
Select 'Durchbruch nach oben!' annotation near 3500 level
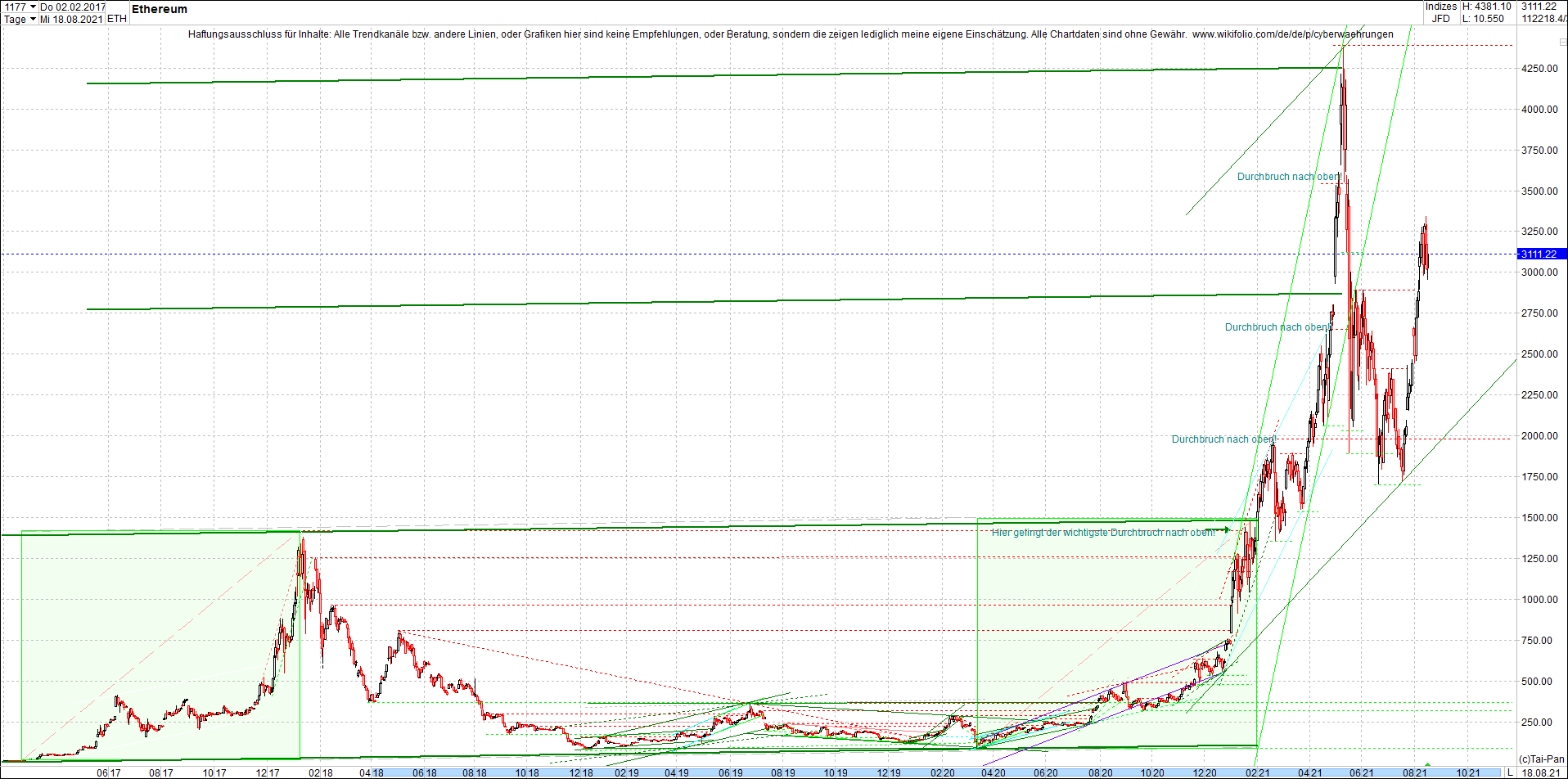1289,177
